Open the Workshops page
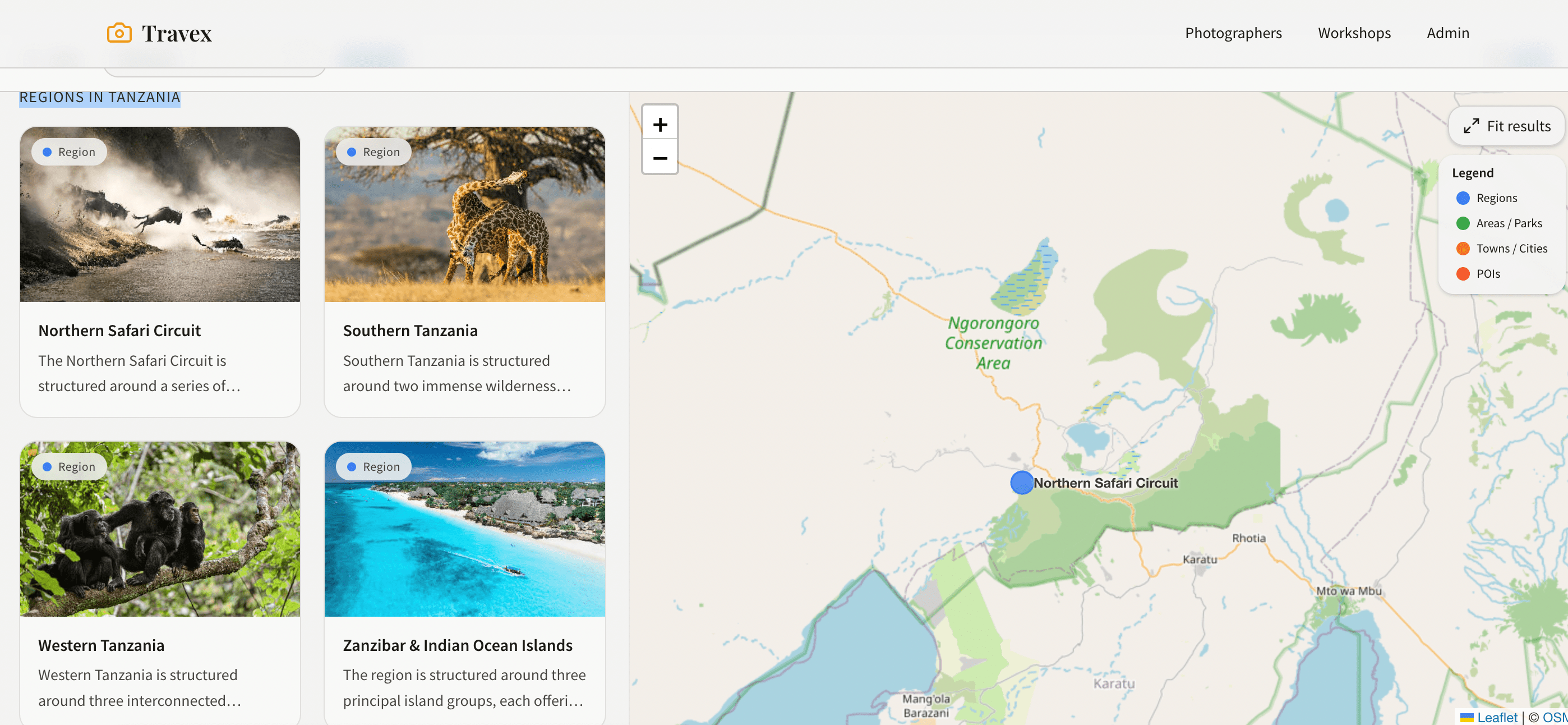1568x725 pixels. [x=1354, y=33]
